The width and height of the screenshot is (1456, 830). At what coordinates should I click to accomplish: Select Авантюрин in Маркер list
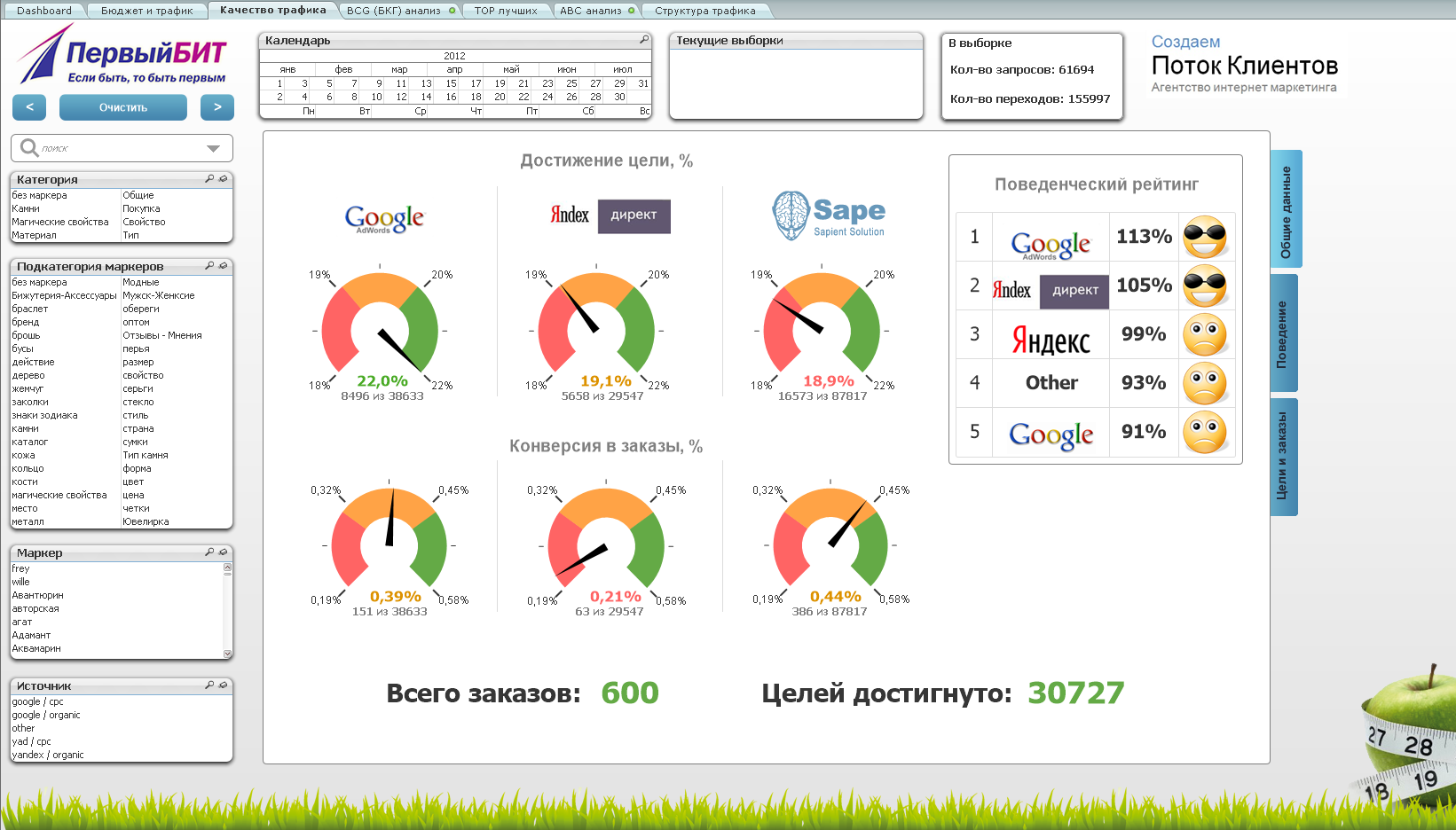116,595
